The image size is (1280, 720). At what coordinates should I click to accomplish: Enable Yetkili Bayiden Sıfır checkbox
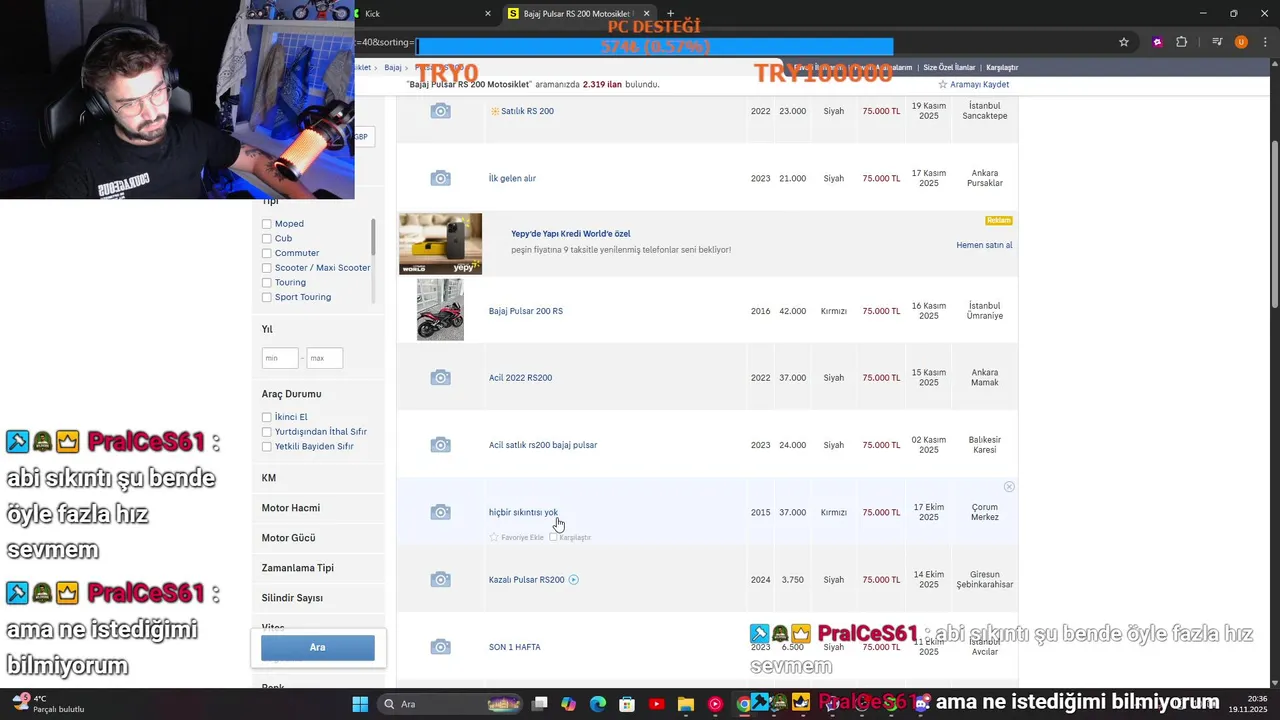[267, 447]
